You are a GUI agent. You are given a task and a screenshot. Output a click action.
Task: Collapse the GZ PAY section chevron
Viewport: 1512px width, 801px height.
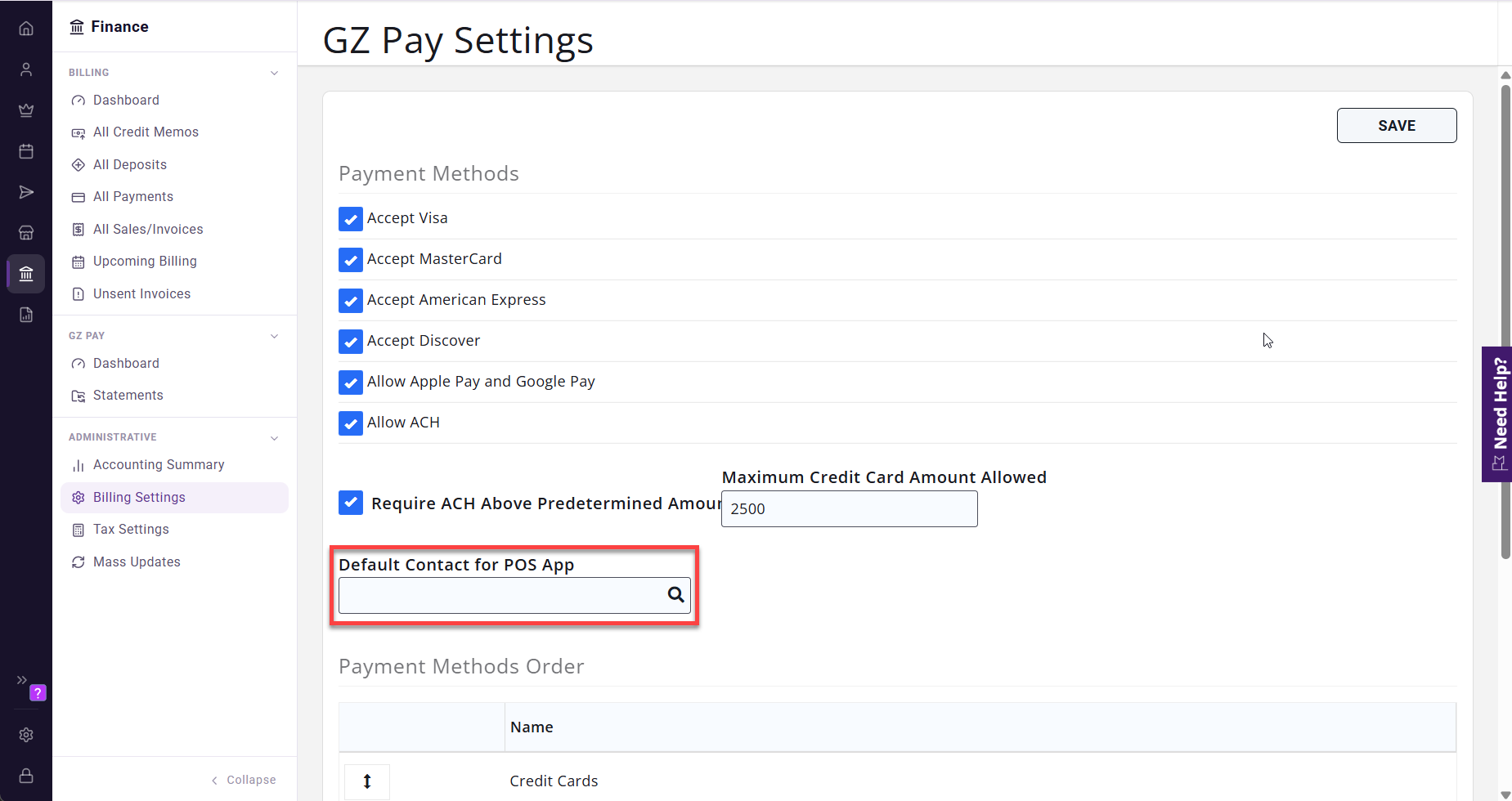(x=275, y=336)
